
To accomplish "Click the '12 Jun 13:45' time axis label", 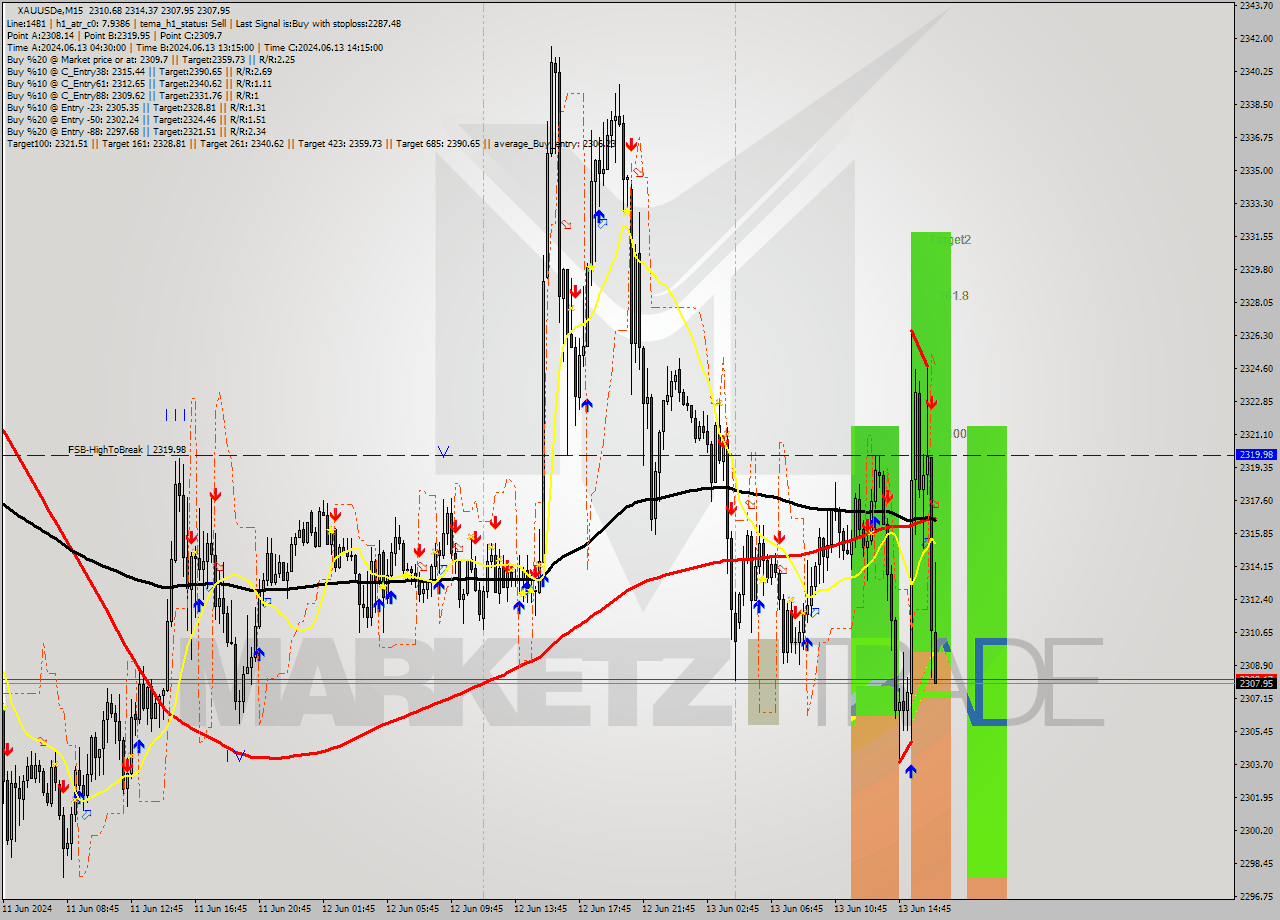I will pyautogui.click(x=539, y=909).
